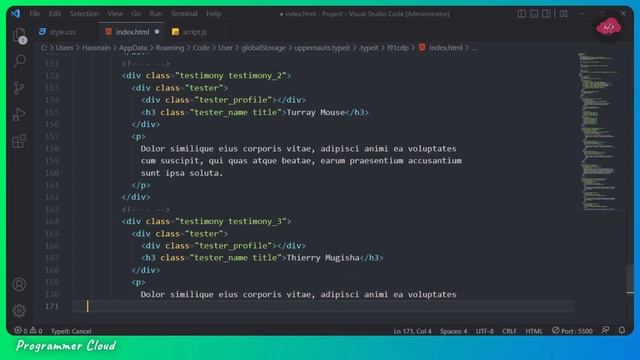The width and height of the screenshot is (640, 360).
Task: Click Users in the breadcrumb path
Action: click(x=64, y=48)
